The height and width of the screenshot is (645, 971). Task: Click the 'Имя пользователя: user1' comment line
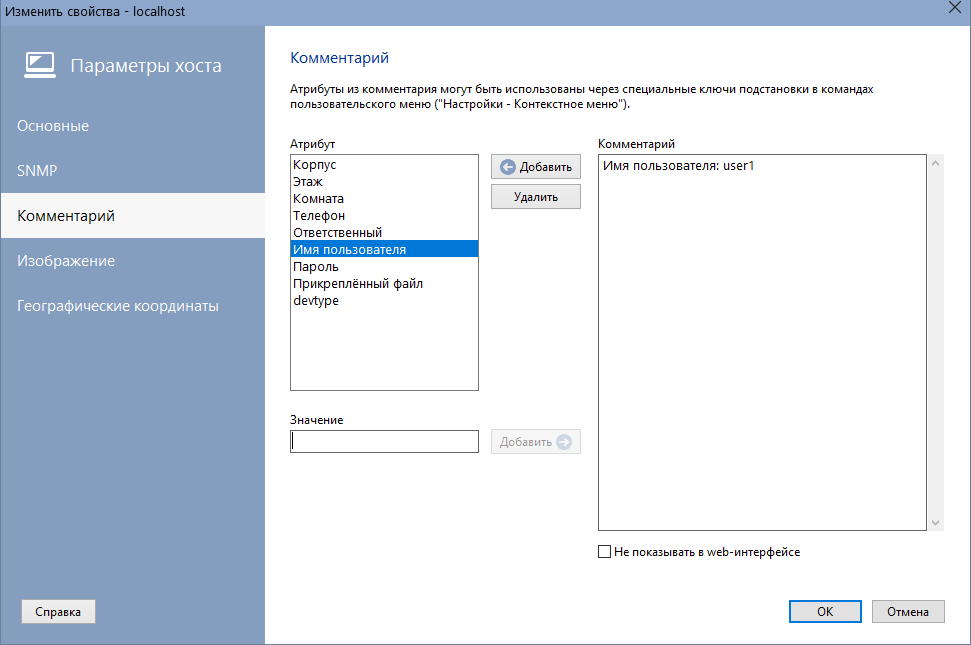pos(678,166)
